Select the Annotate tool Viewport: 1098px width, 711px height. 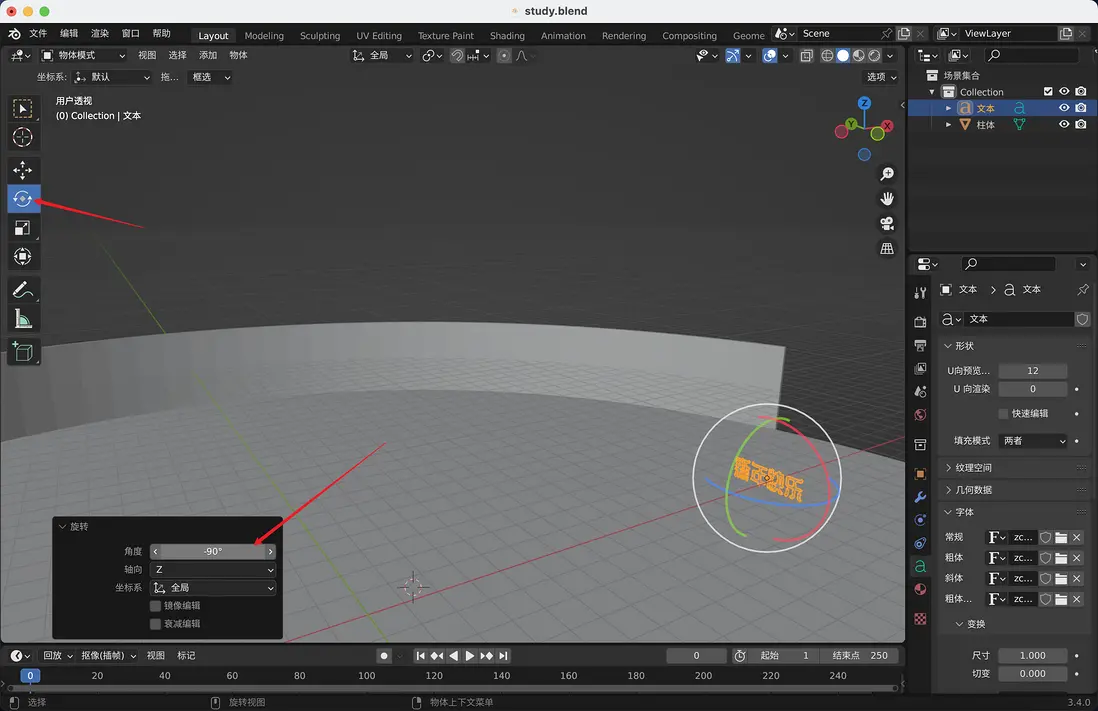tap(22, 290)
